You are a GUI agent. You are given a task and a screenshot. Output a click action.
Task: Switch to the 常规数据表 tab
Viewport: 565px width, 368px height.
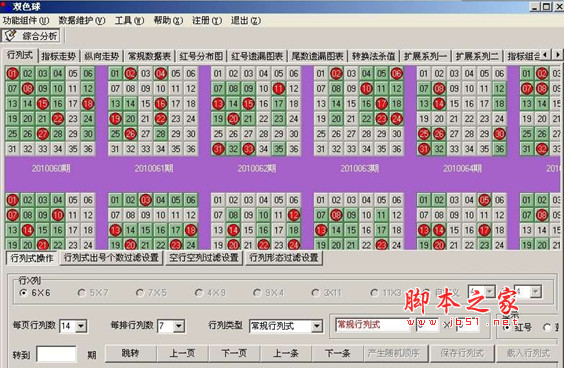(x=149, y=56)
